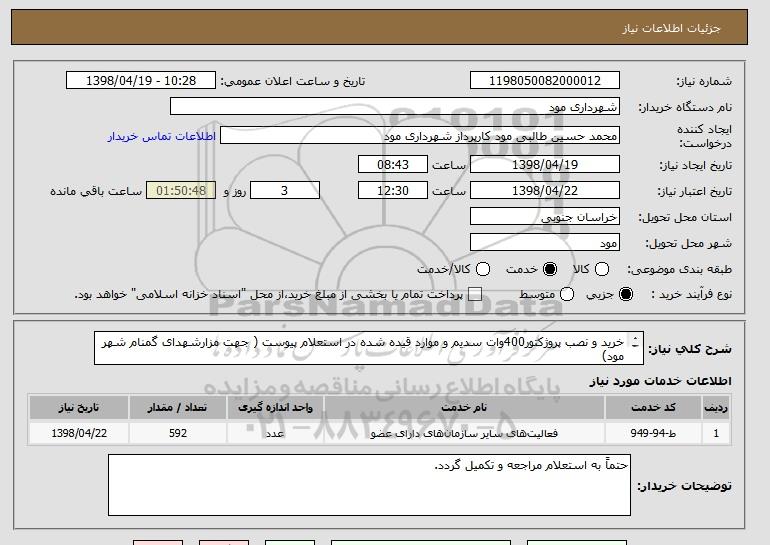
Task: Select the کالا radio button
Action: tap(602, 269)
